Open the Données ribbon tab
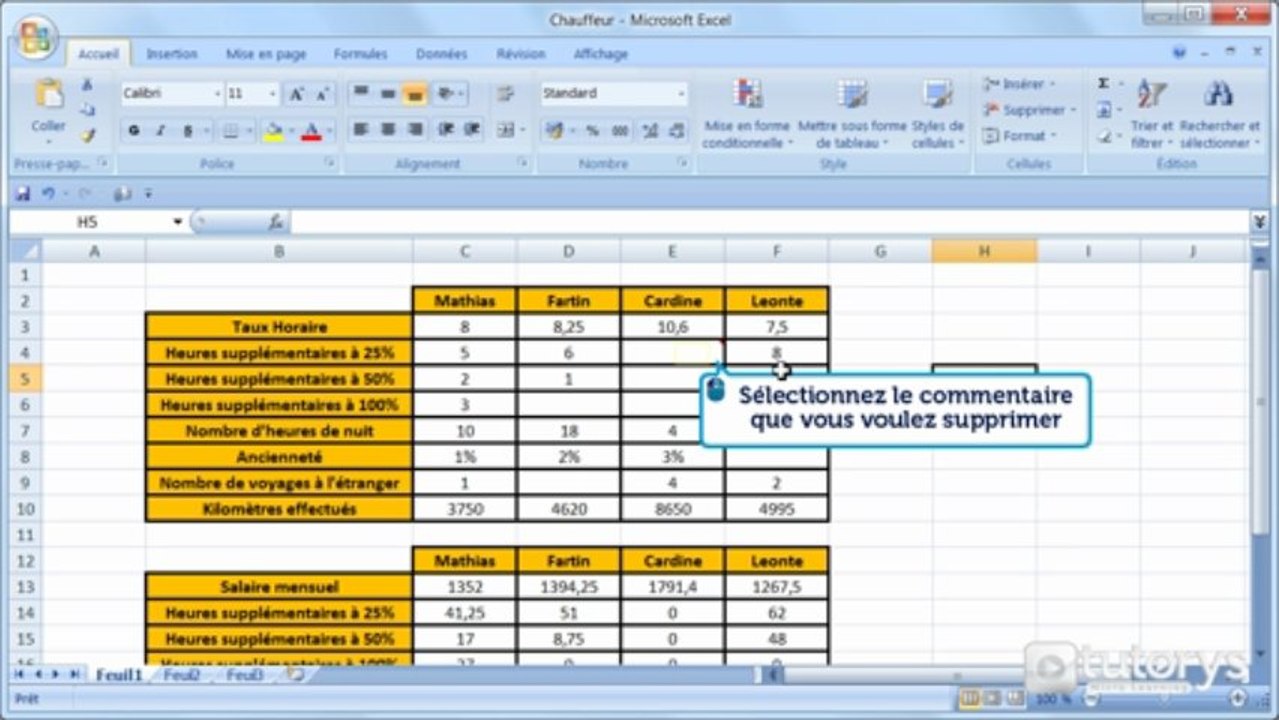1279x720 pixels. [442, 54]
